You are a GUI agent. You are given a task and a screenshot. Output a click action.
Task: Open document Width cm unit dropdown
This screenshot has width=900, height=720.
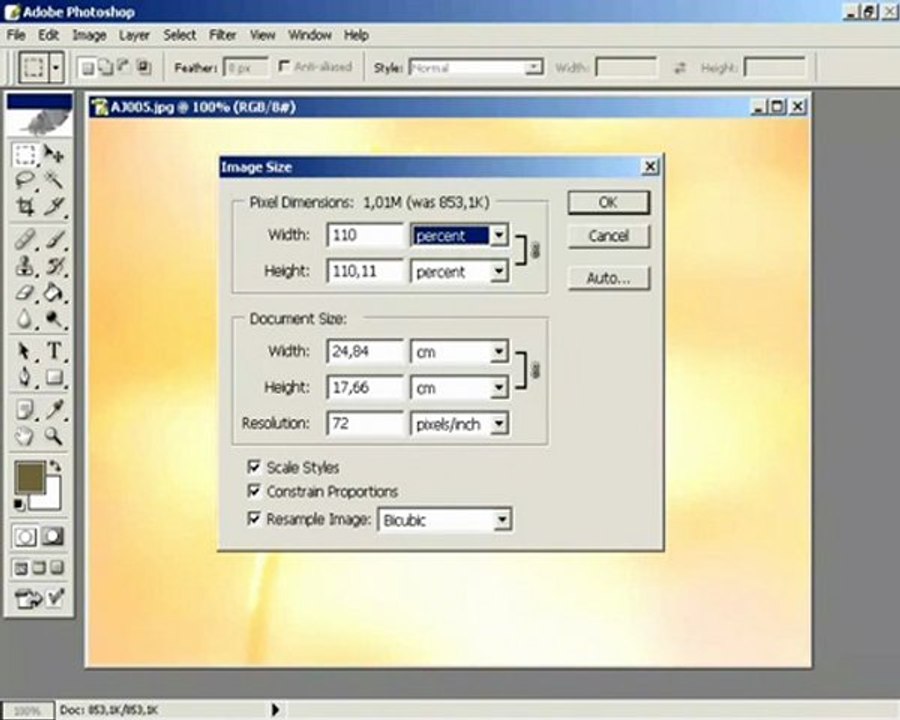coord(499,351)
